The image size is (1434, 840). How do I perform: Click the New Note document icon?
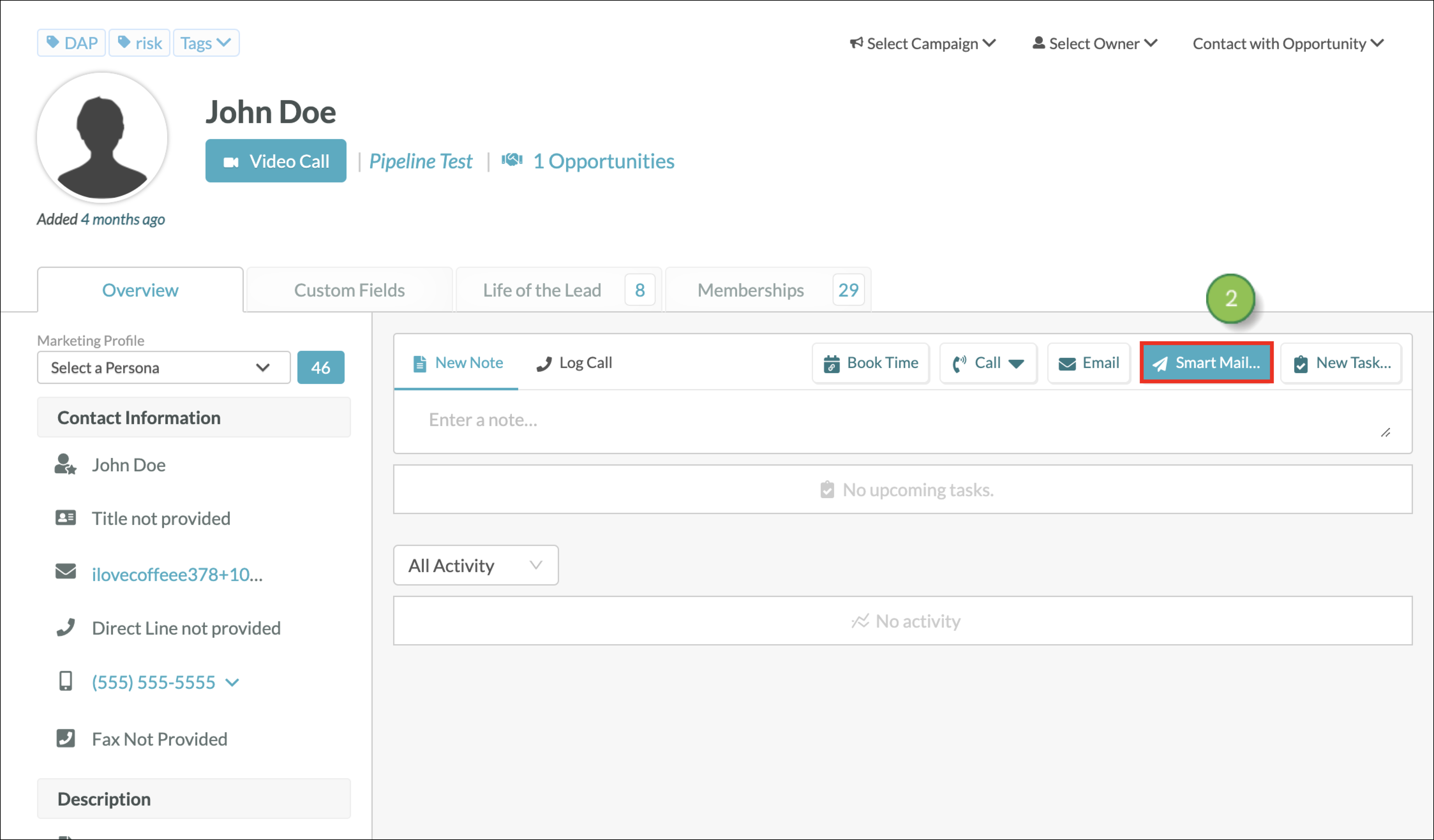coord(419,364)
